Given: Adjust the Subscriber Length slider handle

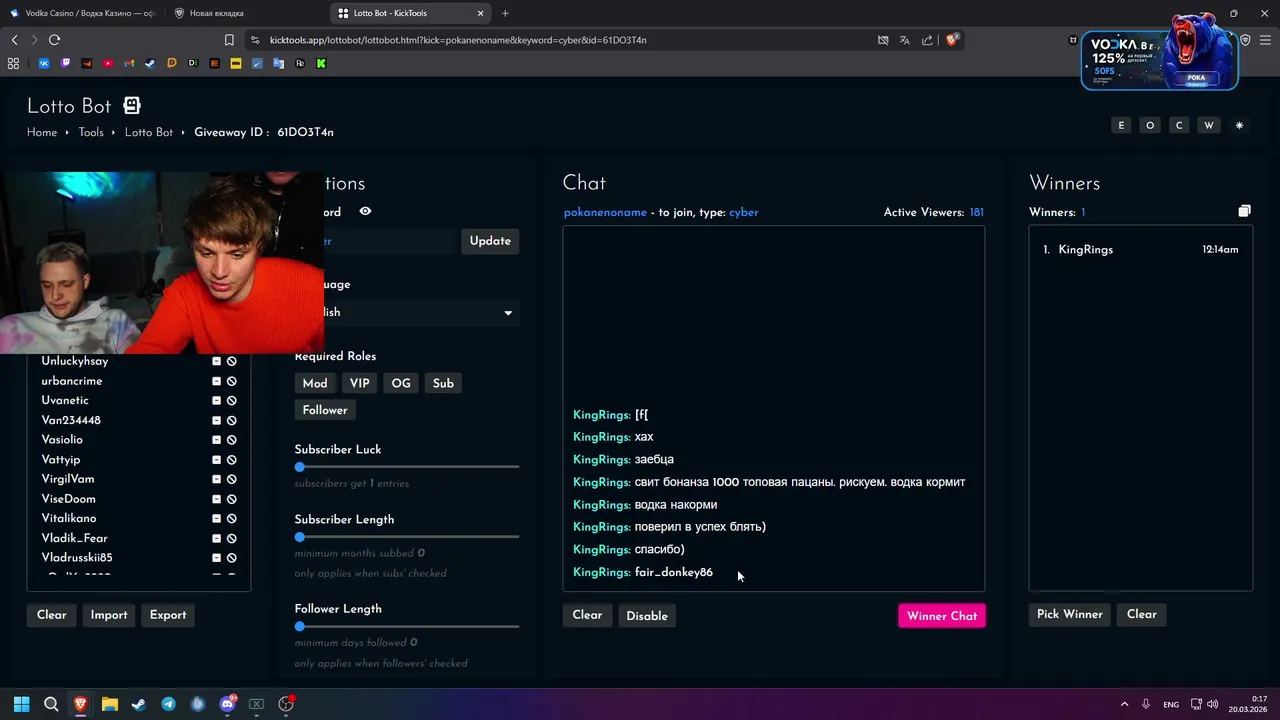Looking at the screenshot, I should coord(300,537).
